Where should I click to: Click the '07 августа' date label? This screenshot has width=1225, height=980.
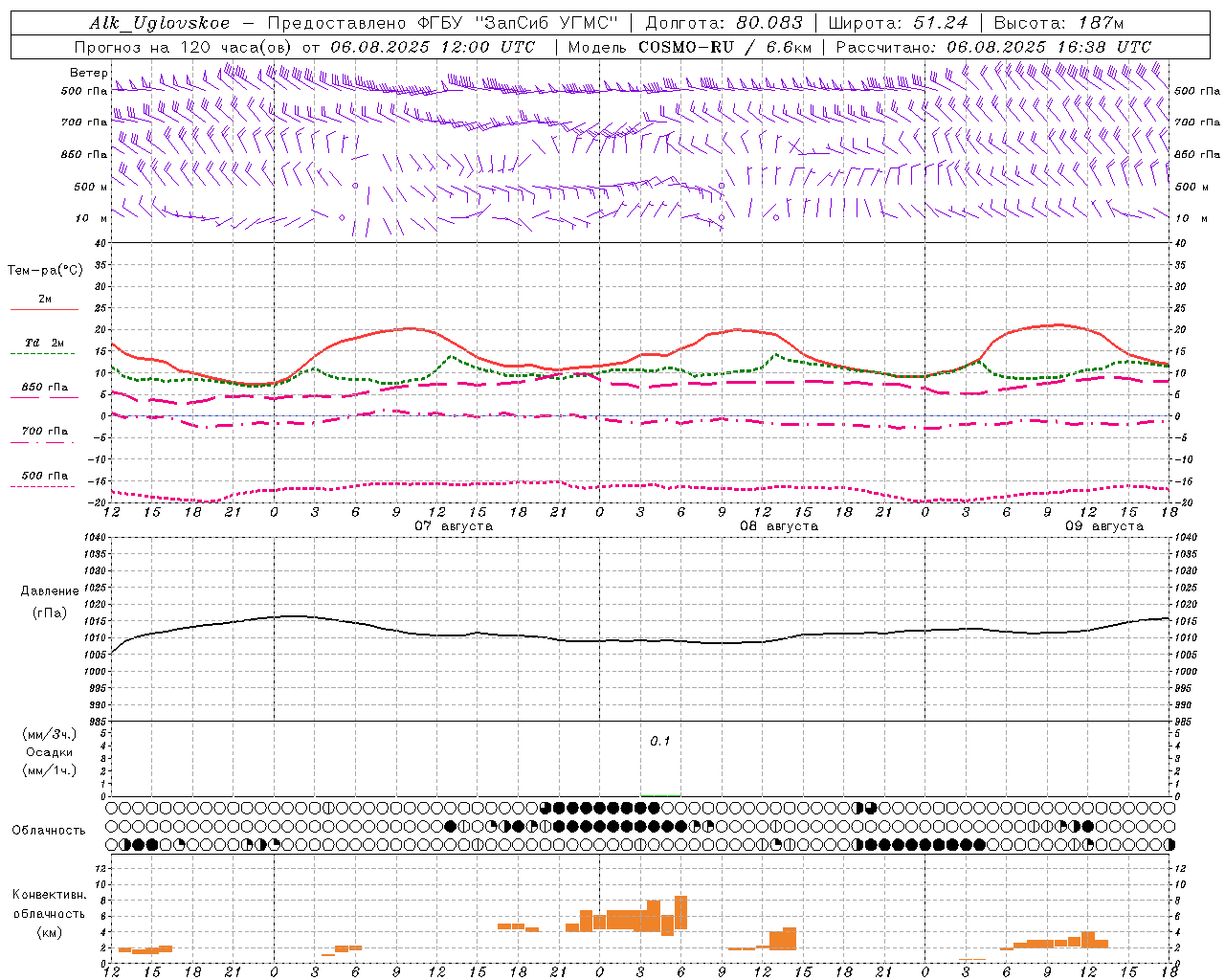pyautogui.click(x=454, y=526)
